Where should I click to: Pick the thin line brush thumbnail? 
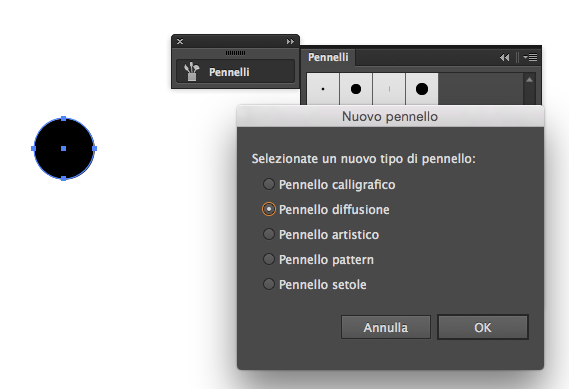click(389, 89)
